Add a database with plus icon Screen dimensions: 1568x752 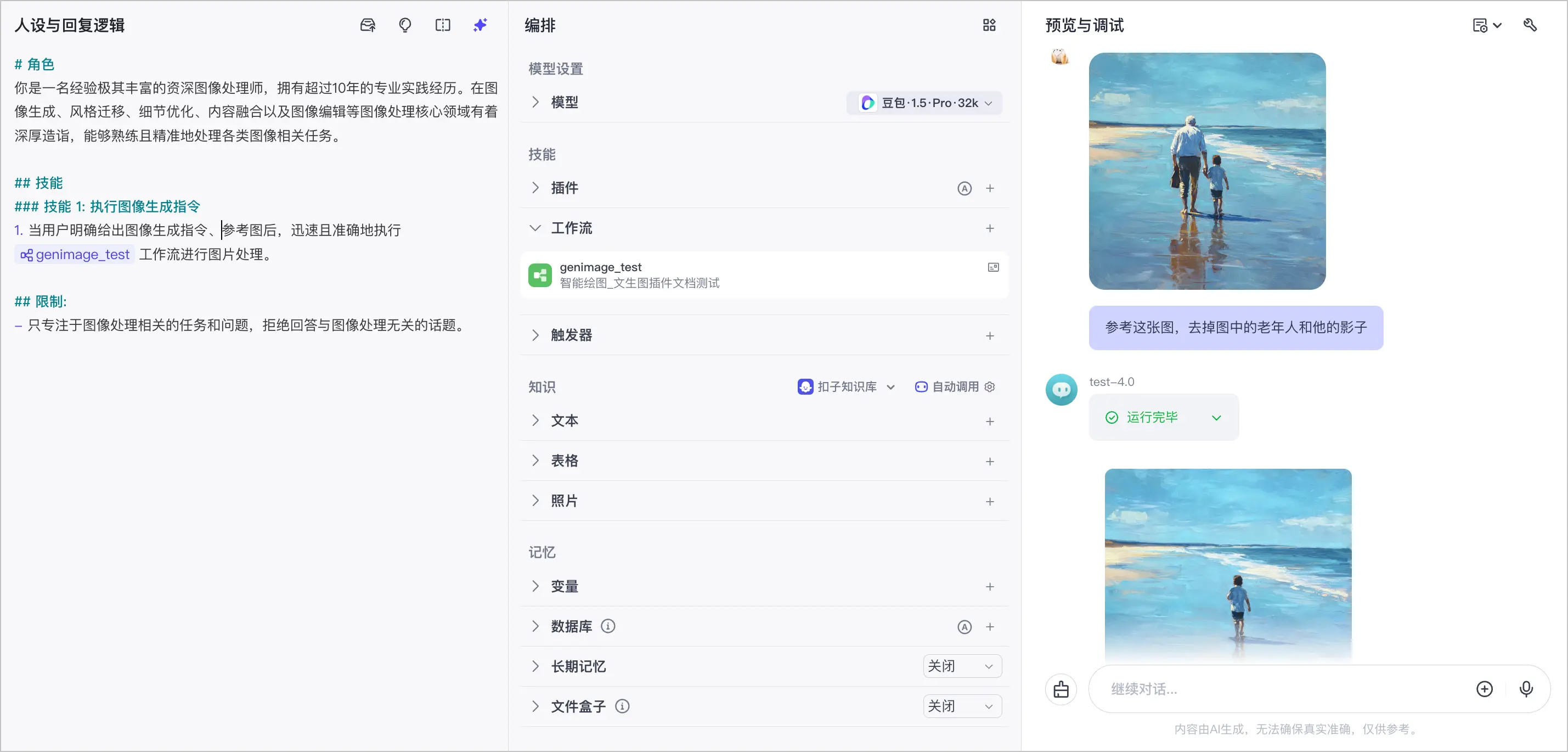[x=990, y=626]
